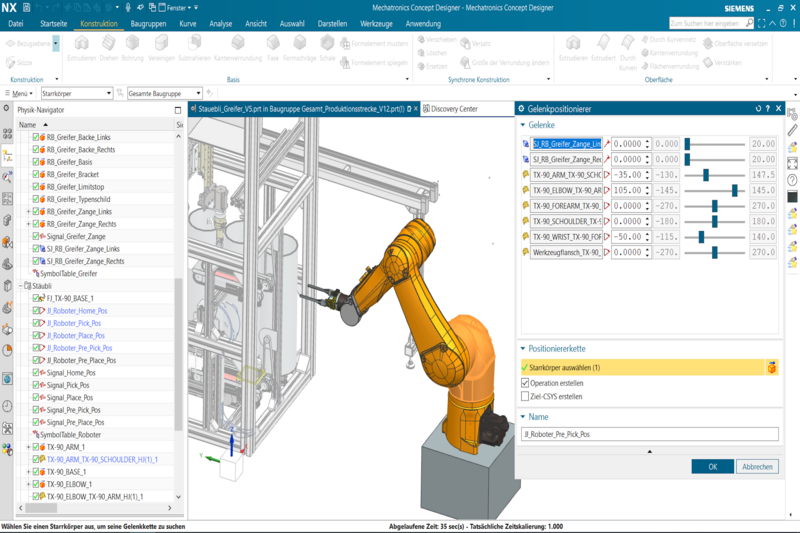This screenshot has width=800, height=533.
Task: Toggle the TX-90_ARM_1 checkbox
Action: [36, 447]
